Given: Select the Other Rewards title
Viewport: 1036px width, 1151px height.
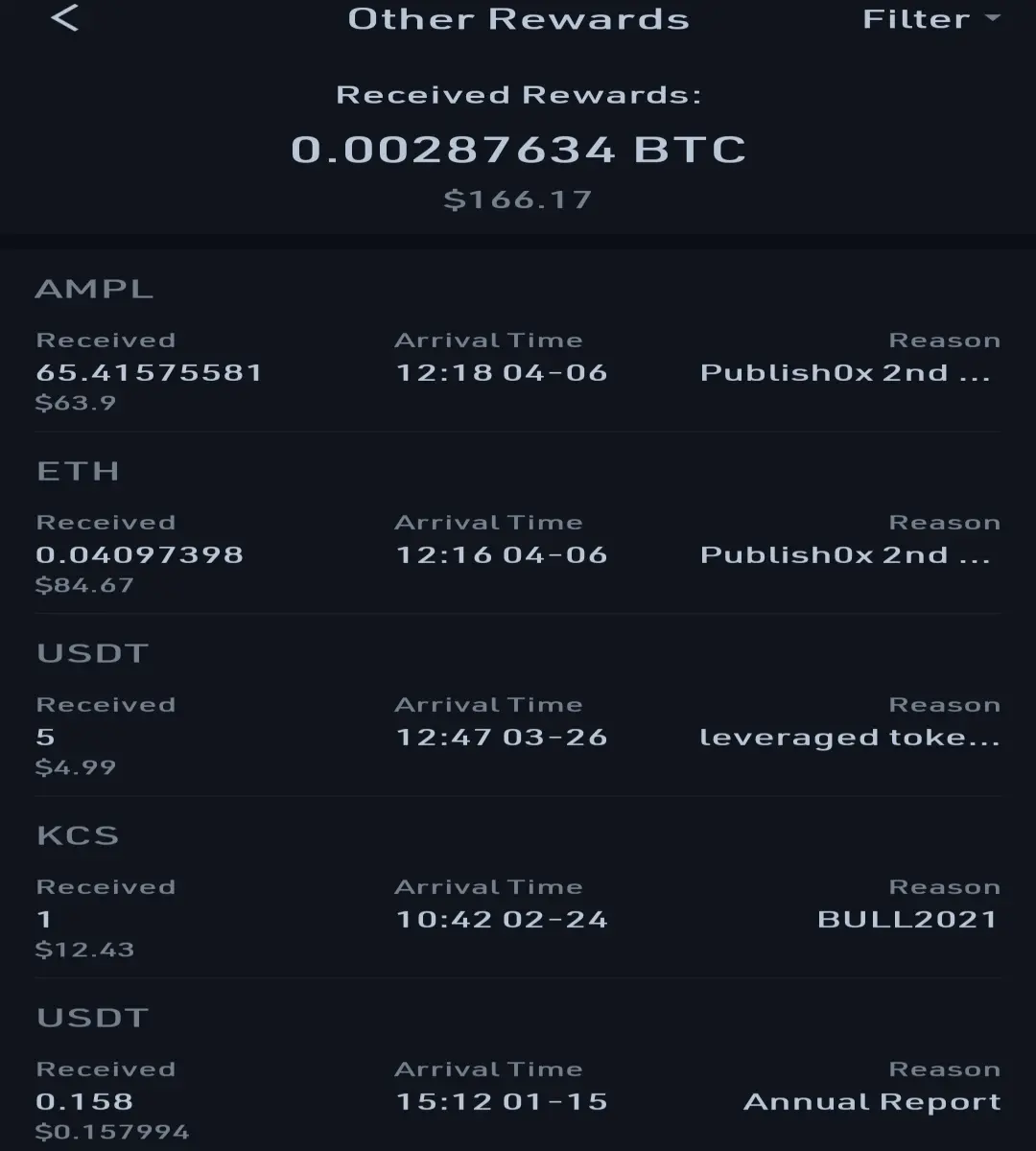Looking at the screenshot, I should click(x=518, y=19).
